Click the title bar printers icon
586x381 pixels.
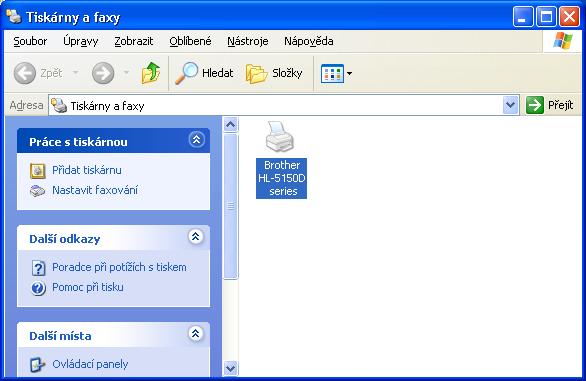click(x=14, y=16)
